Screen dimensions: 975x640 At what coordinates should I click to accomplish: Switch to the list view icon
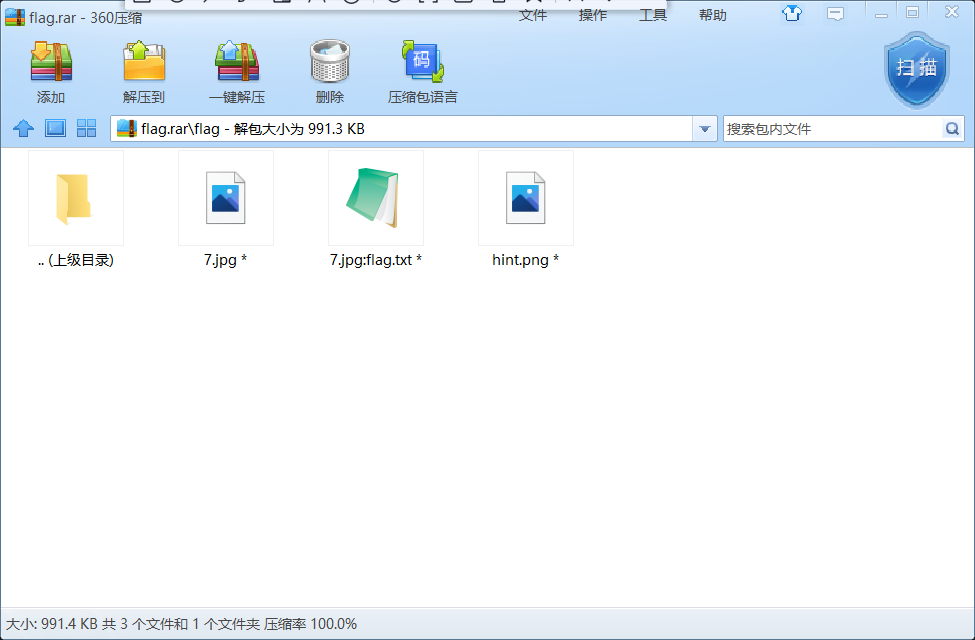point(55,128)
